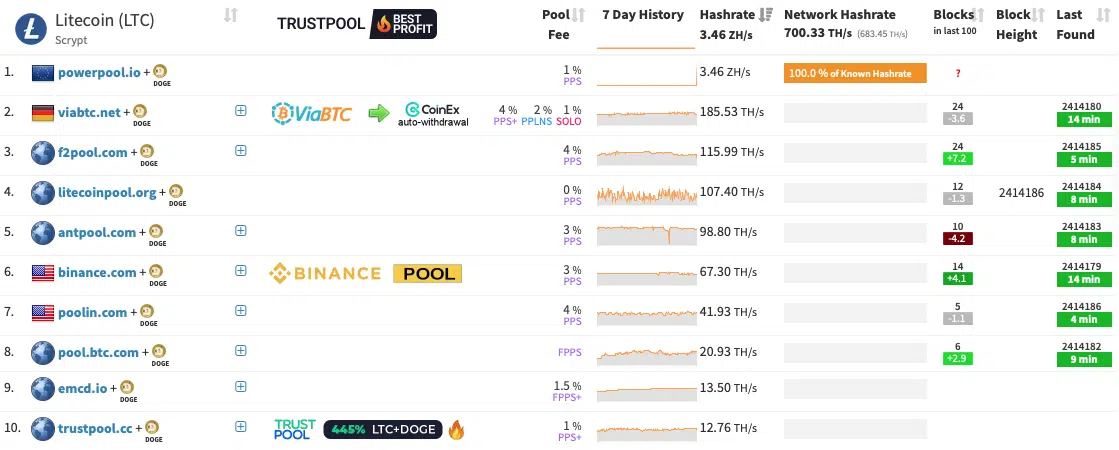The image size is (1119, 450).
Task: Click the European Union flag beside powerpool.io
Action: (43, 72)
